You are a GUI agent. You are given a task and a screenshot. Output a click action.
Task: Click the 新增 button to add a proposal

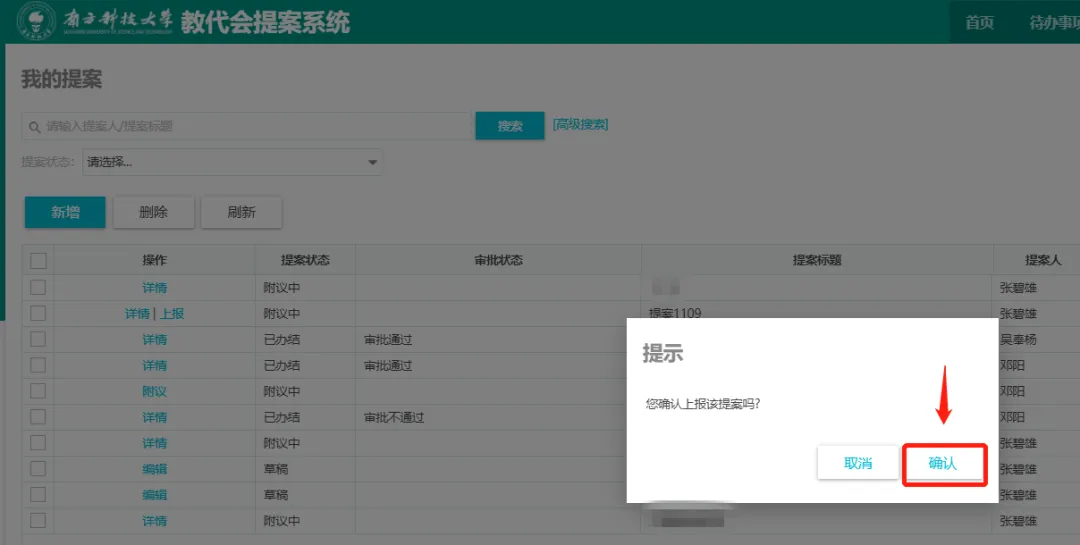65,212
